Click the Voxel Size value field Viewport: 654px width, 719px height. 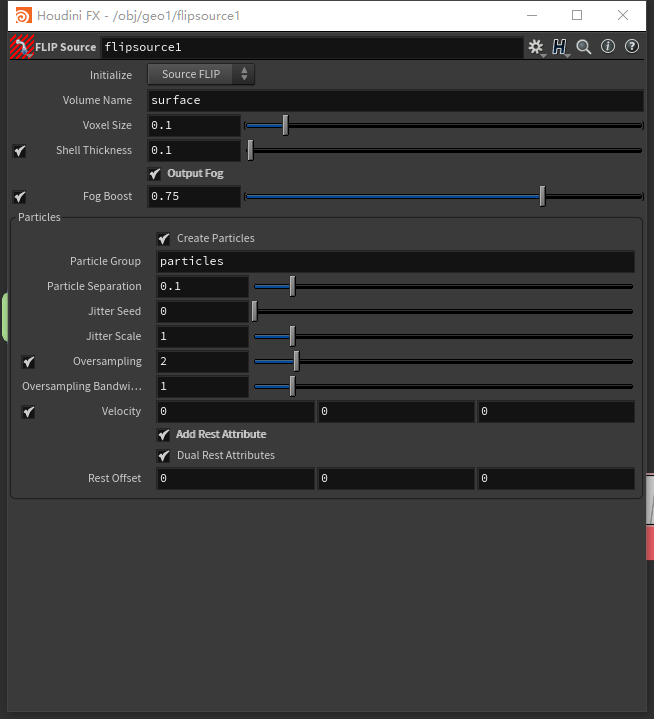[194, 125]
